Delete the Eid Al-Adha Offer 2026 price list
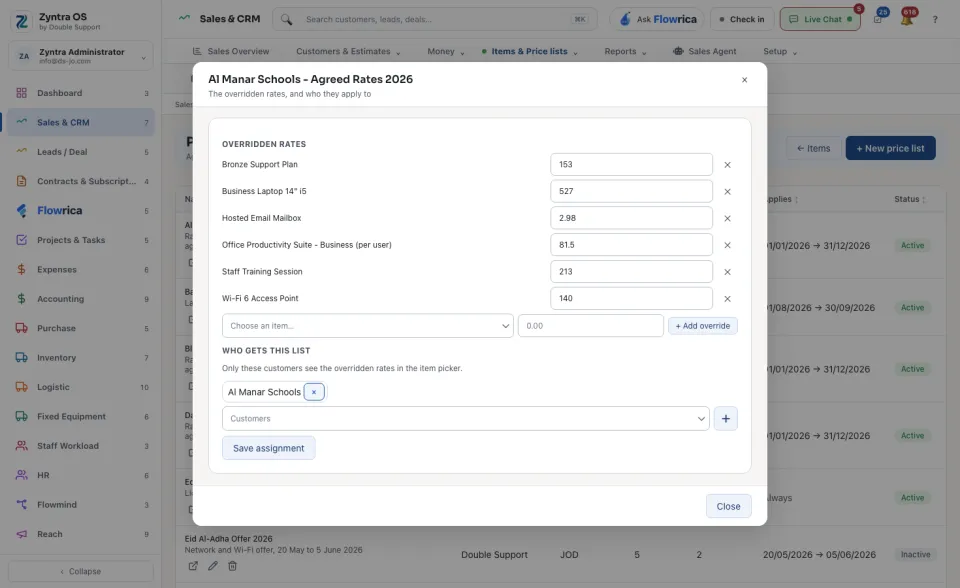Screen dimensions: 960x588 (x=233, y=566)
